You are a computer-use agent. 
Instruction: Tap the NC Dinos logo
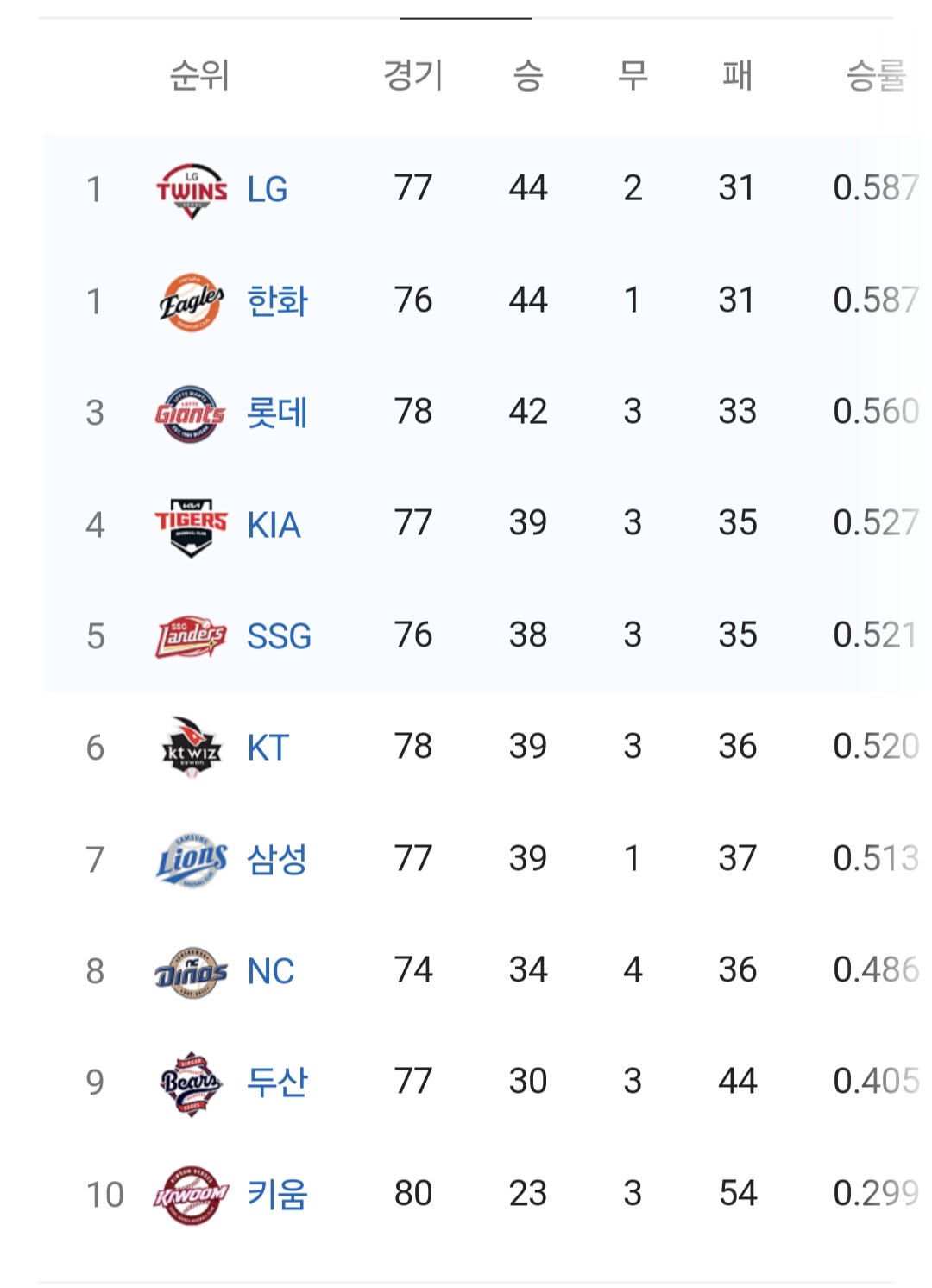click(x=192, y=971)
